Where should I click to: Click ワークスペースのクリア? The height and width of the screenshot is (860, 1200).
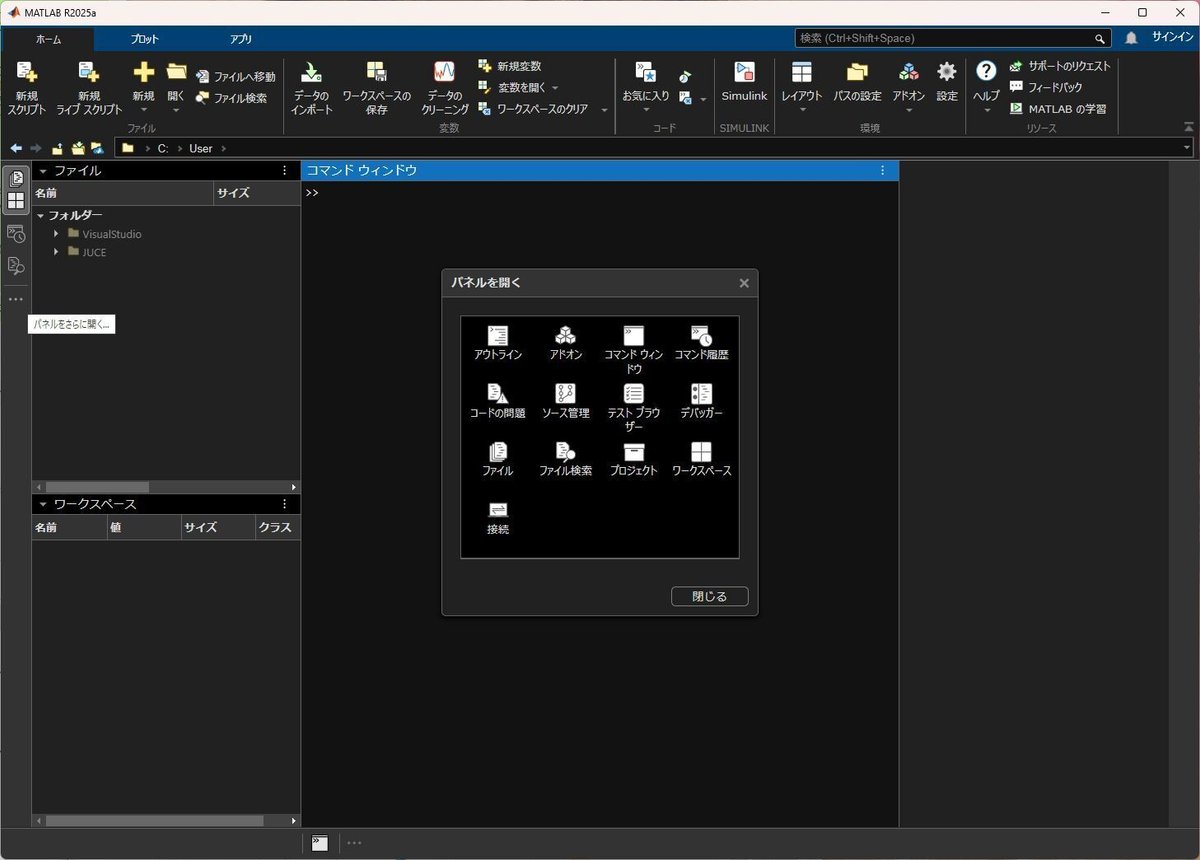tap(533, 108)
